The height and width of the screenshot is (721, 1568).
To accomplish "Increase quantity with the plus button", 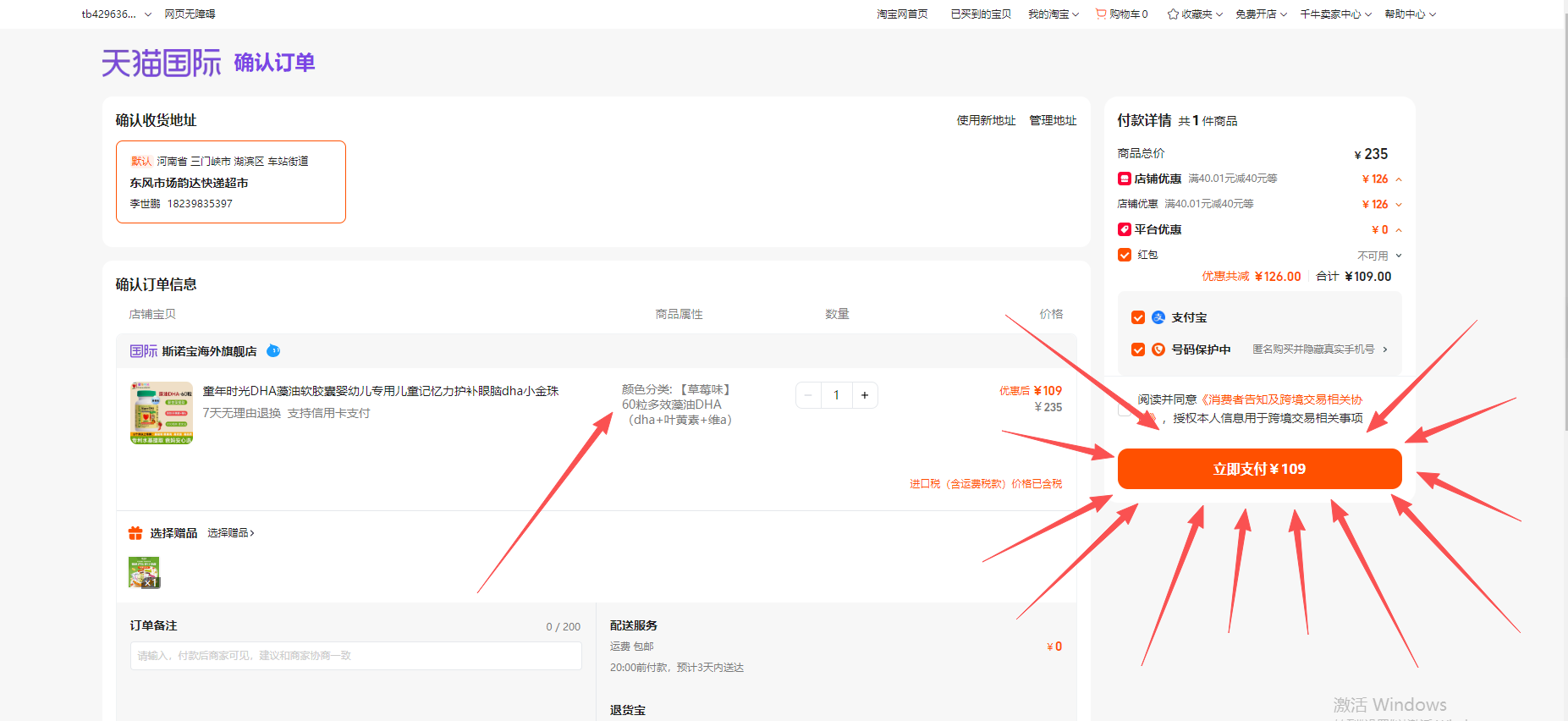I will point(865,395).
